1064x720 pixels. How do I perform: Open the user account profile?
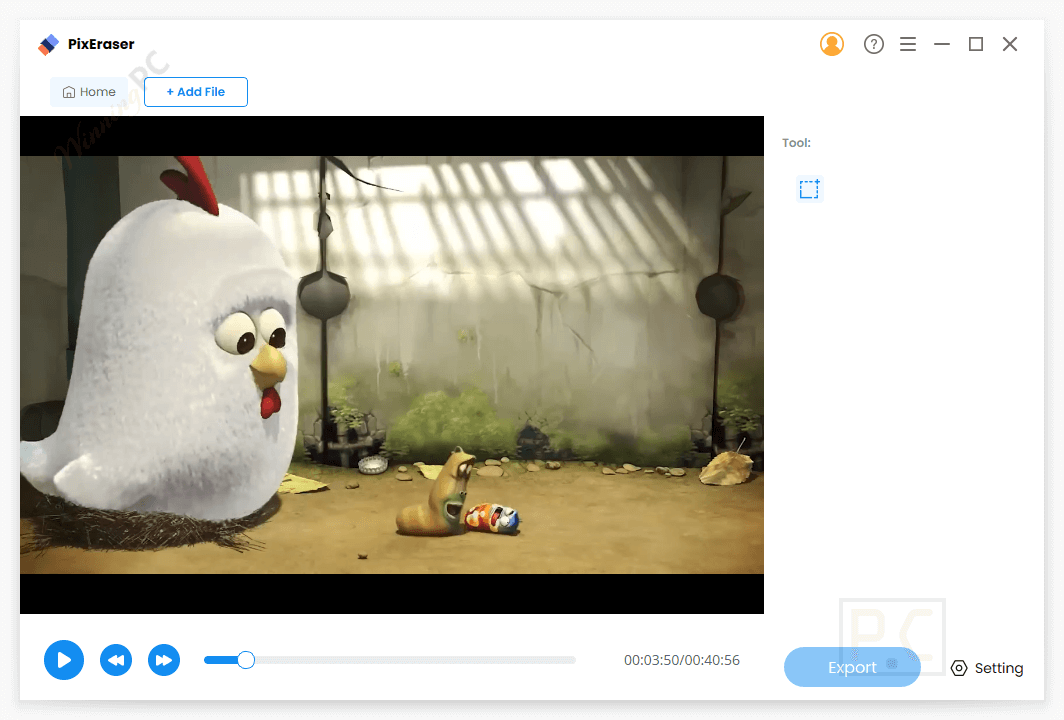click(x=831, y=44)
